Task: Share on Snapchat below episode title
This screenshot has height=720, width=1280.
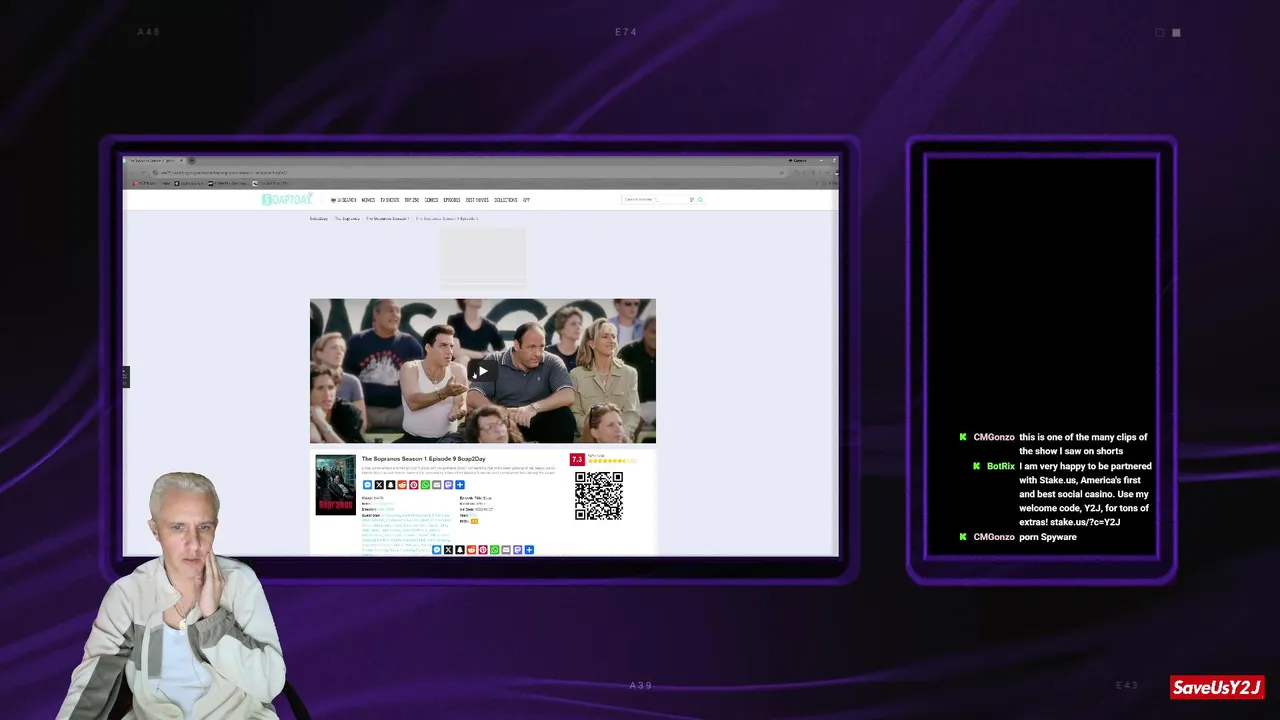Action: tap(390, 485)
